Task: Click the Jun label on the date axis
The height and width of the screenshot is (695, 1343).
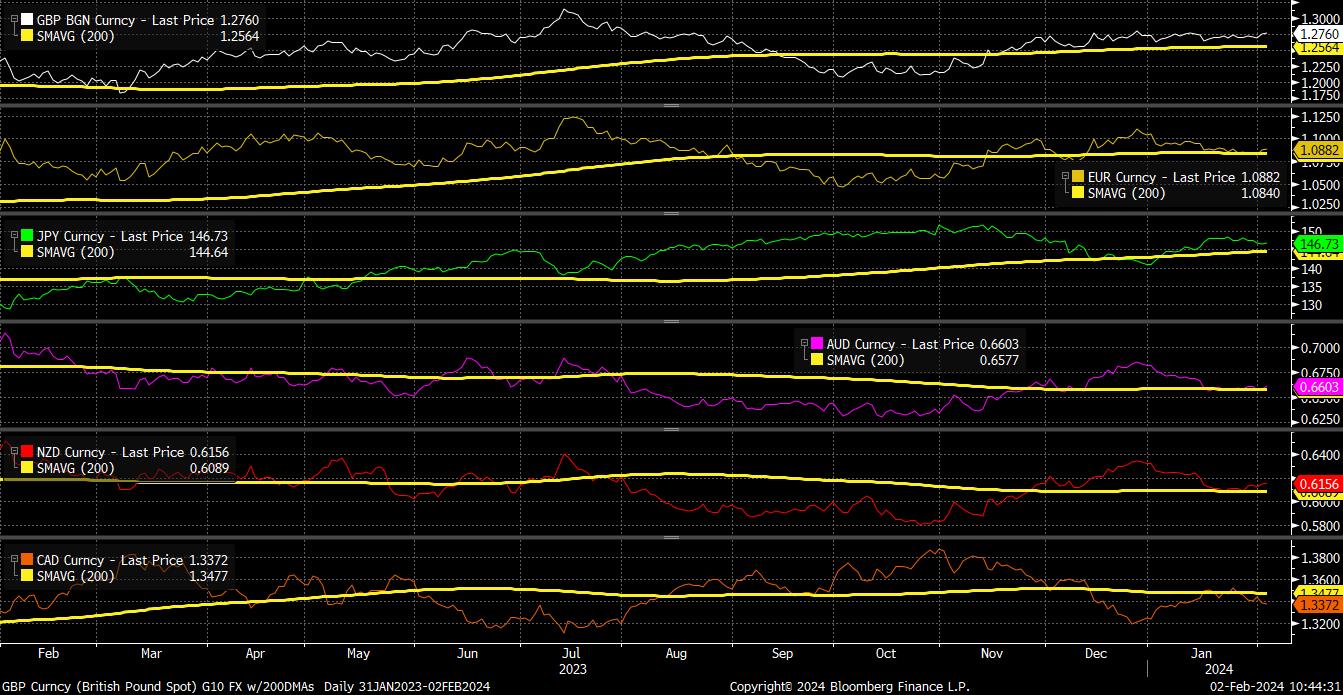Action: [467, 653]
